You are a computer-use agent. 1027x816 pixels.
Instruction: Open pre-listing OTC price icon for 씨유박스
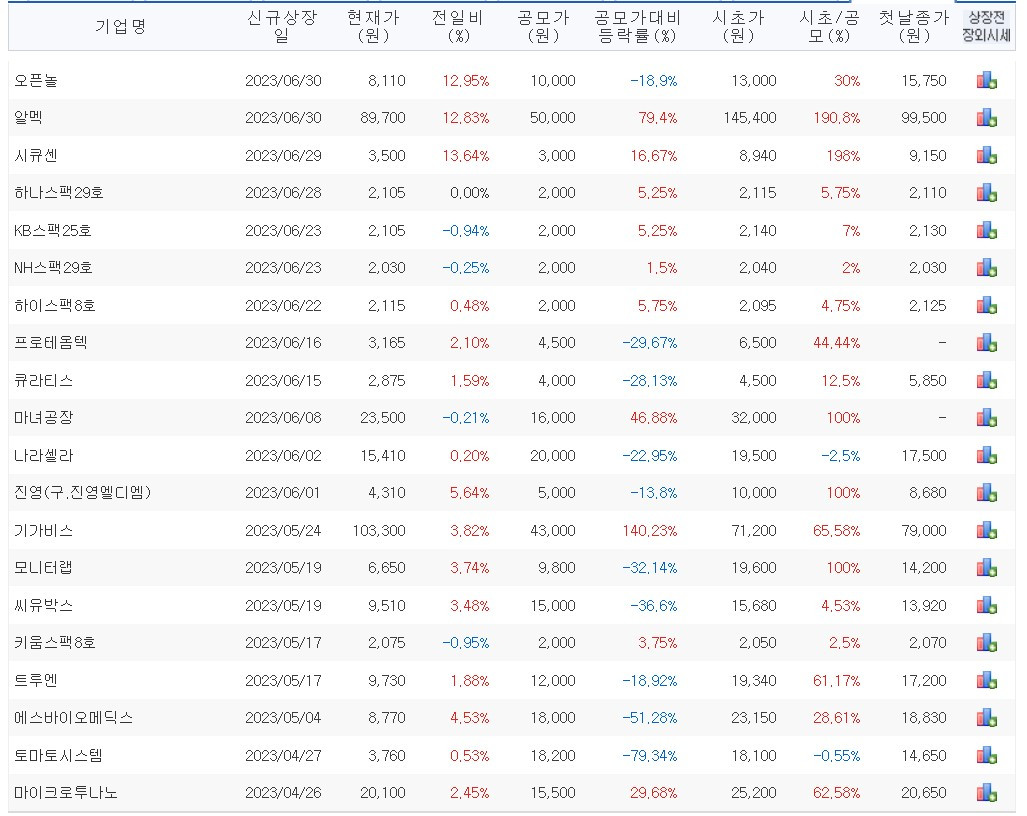[986, 605]
